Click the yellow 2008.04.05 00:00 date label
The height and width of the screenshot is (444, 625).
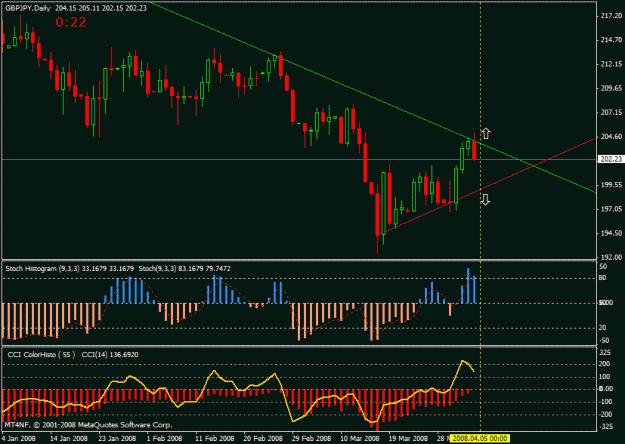[x=480, y=438]
